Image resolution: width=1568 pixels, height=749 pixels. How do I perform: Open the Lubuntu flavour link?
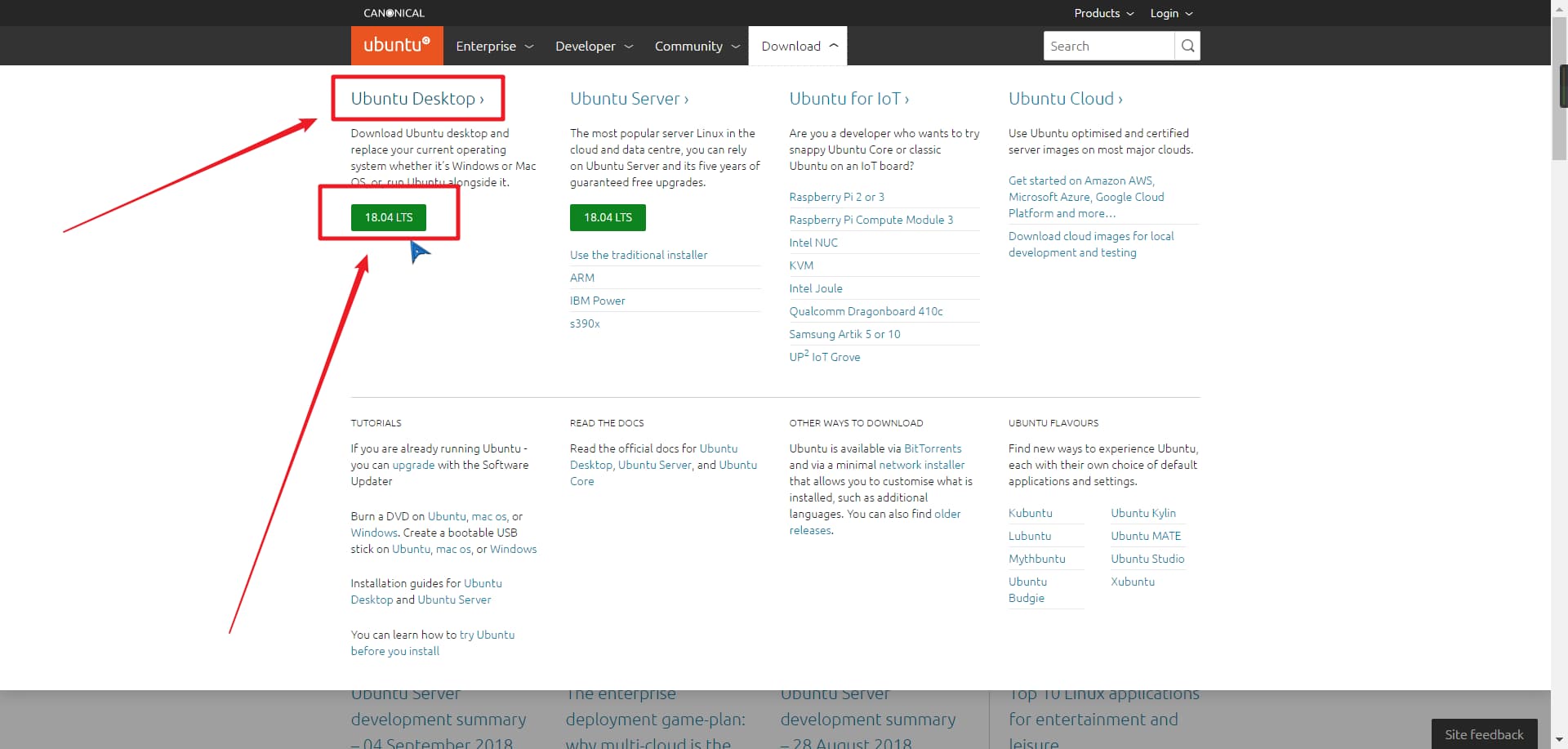pyautogui.click(x=1030, y=536)
